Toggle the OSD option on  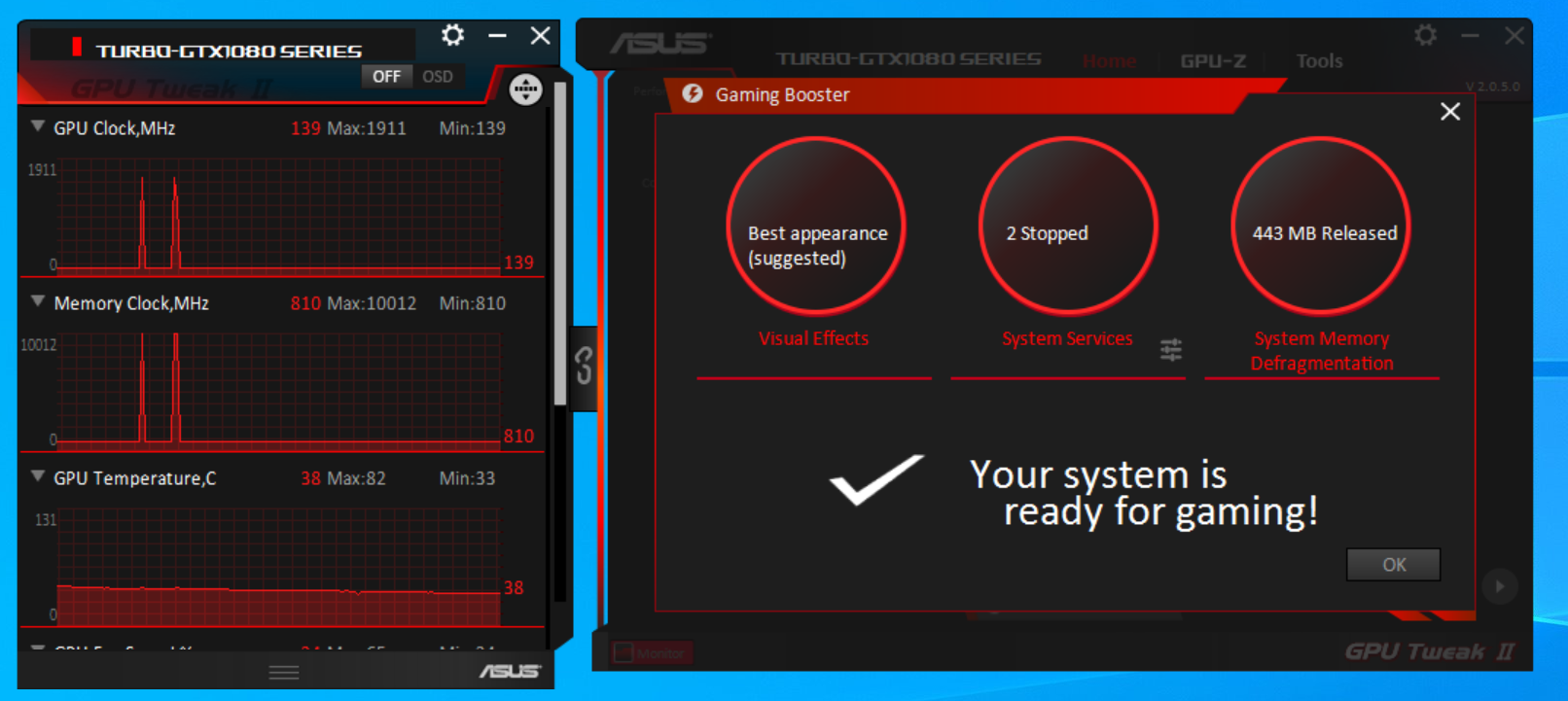pos(438,77)
